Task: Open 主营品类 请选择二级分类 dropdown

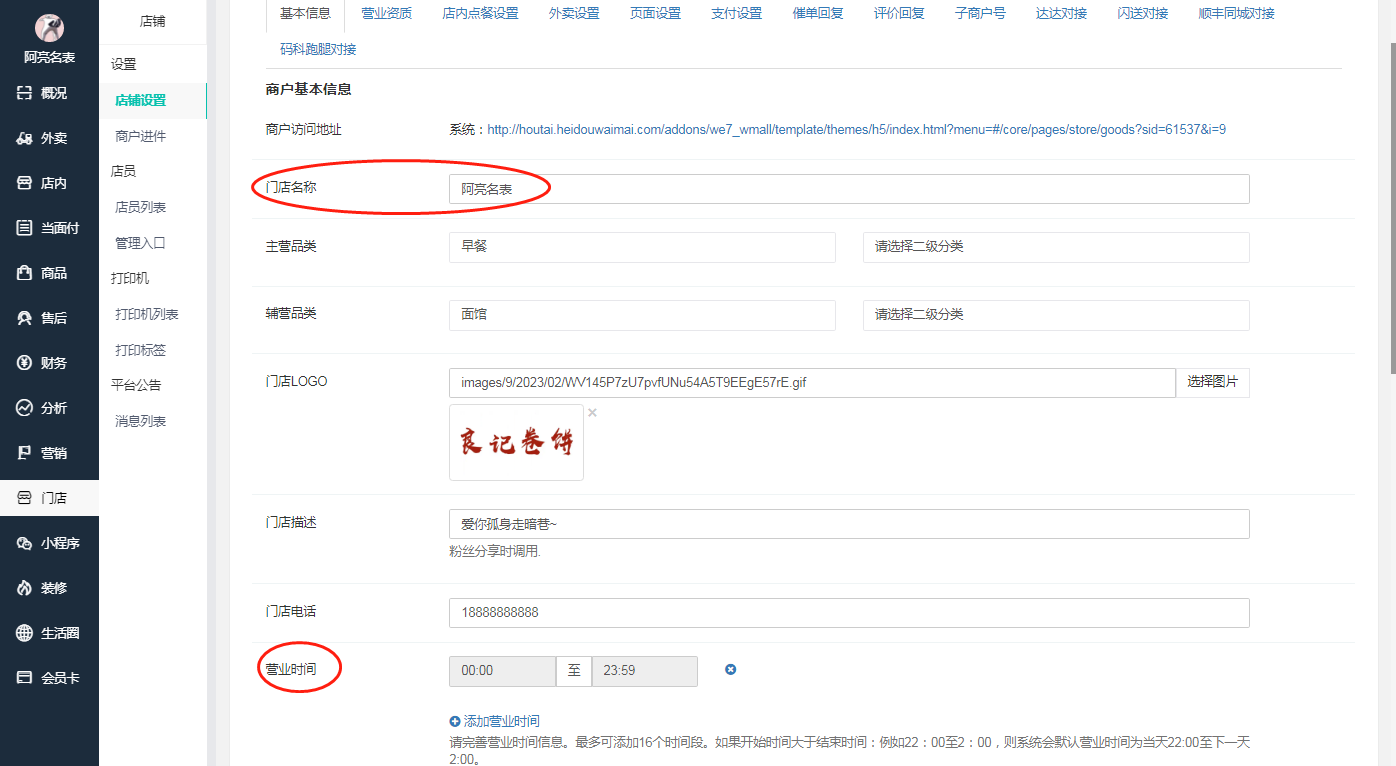Action: (x=1056, y=247)
